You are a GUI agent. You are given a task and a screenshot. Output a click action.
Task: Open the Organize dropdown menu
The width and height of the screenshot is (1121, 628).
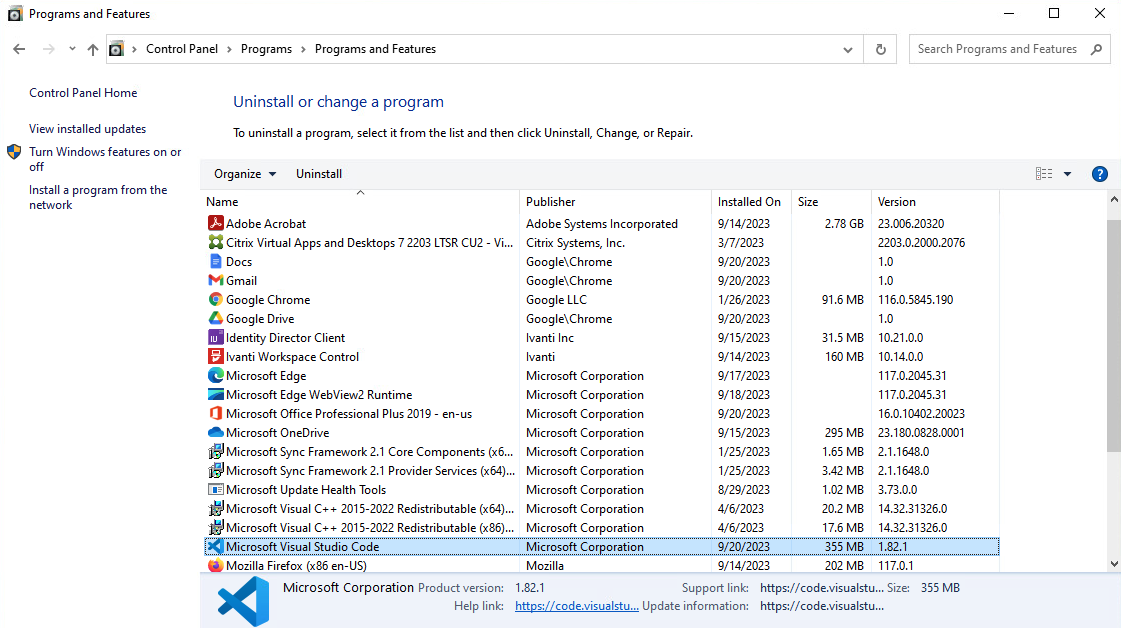(245, 174)
